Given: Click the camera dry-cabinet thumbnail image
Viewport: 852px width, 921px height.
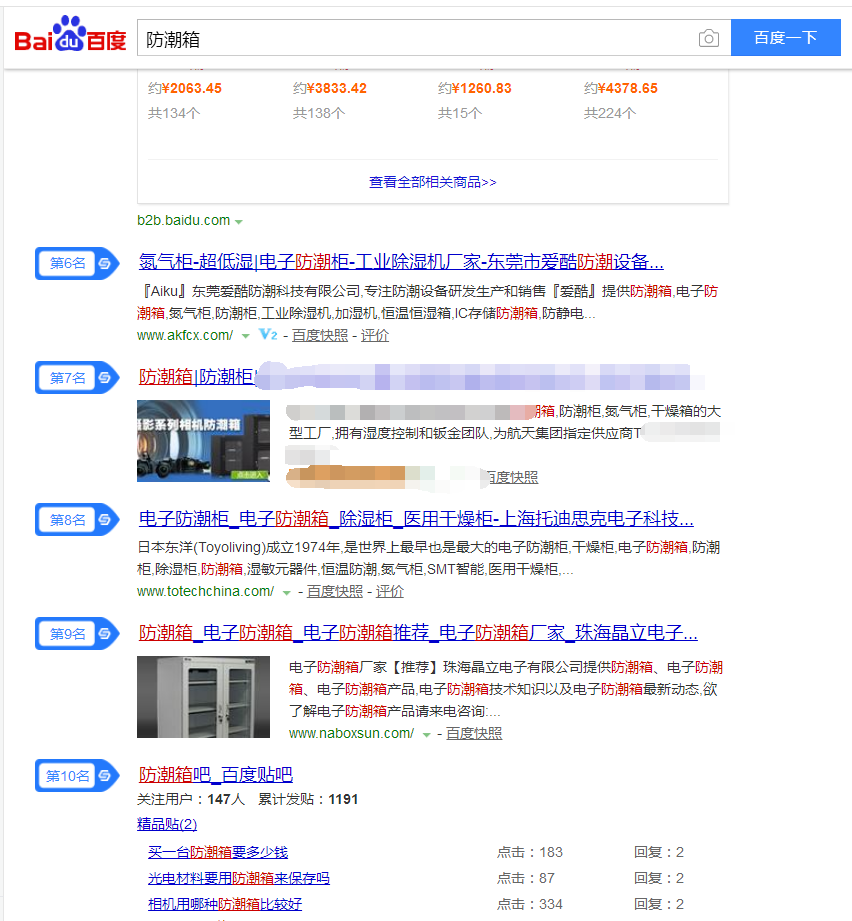Looking at the screenshot, I should pyautogui.click(x=203, y=441).
